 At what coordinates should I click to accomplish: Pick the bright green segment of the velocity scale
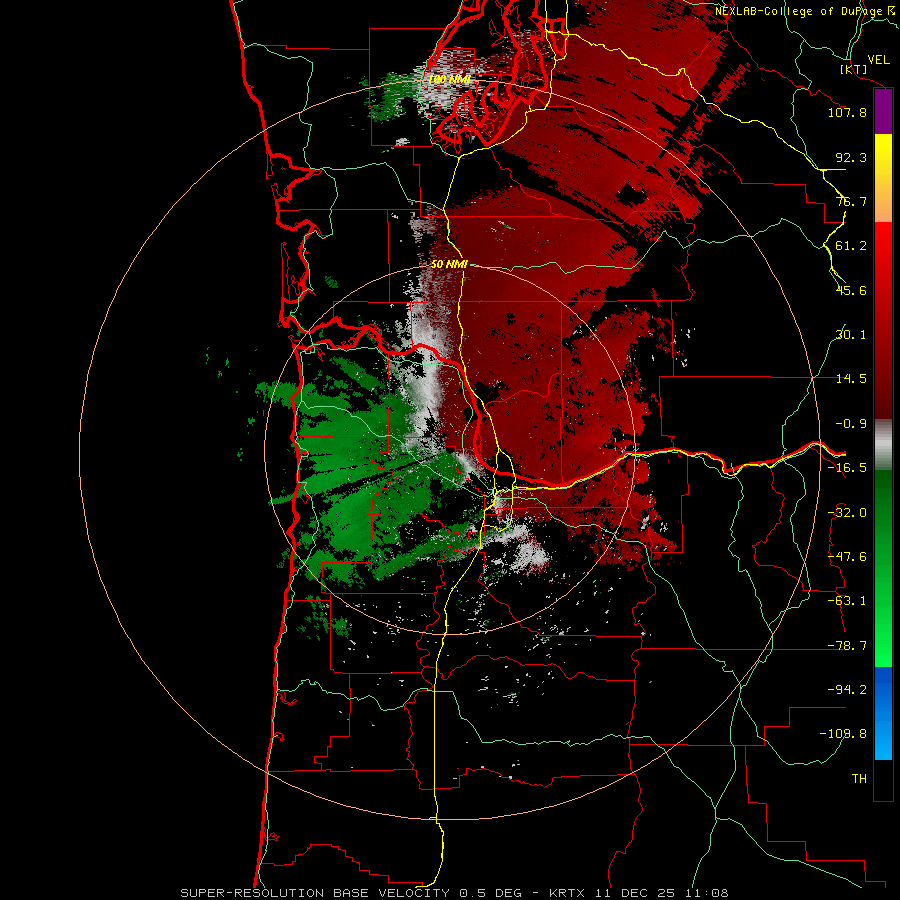click(x=883, y=568)
